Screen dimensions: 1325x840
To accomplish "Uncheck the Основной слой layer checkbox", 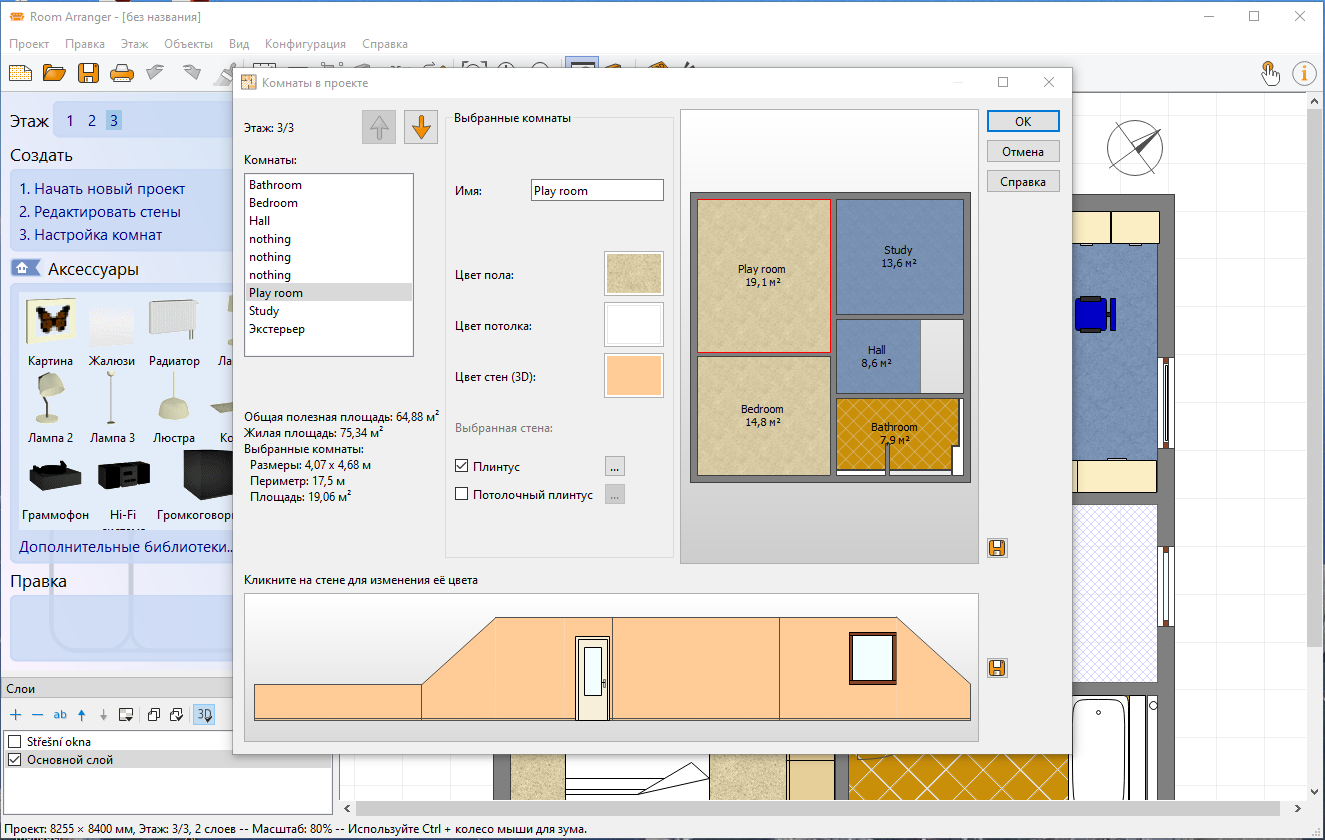I will point(14,760).
